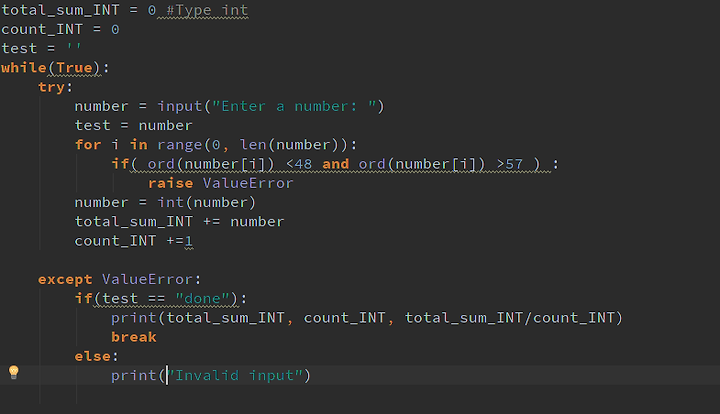Click the line 'test = number'
The image size is (720, 414).
tap(134, 125)
